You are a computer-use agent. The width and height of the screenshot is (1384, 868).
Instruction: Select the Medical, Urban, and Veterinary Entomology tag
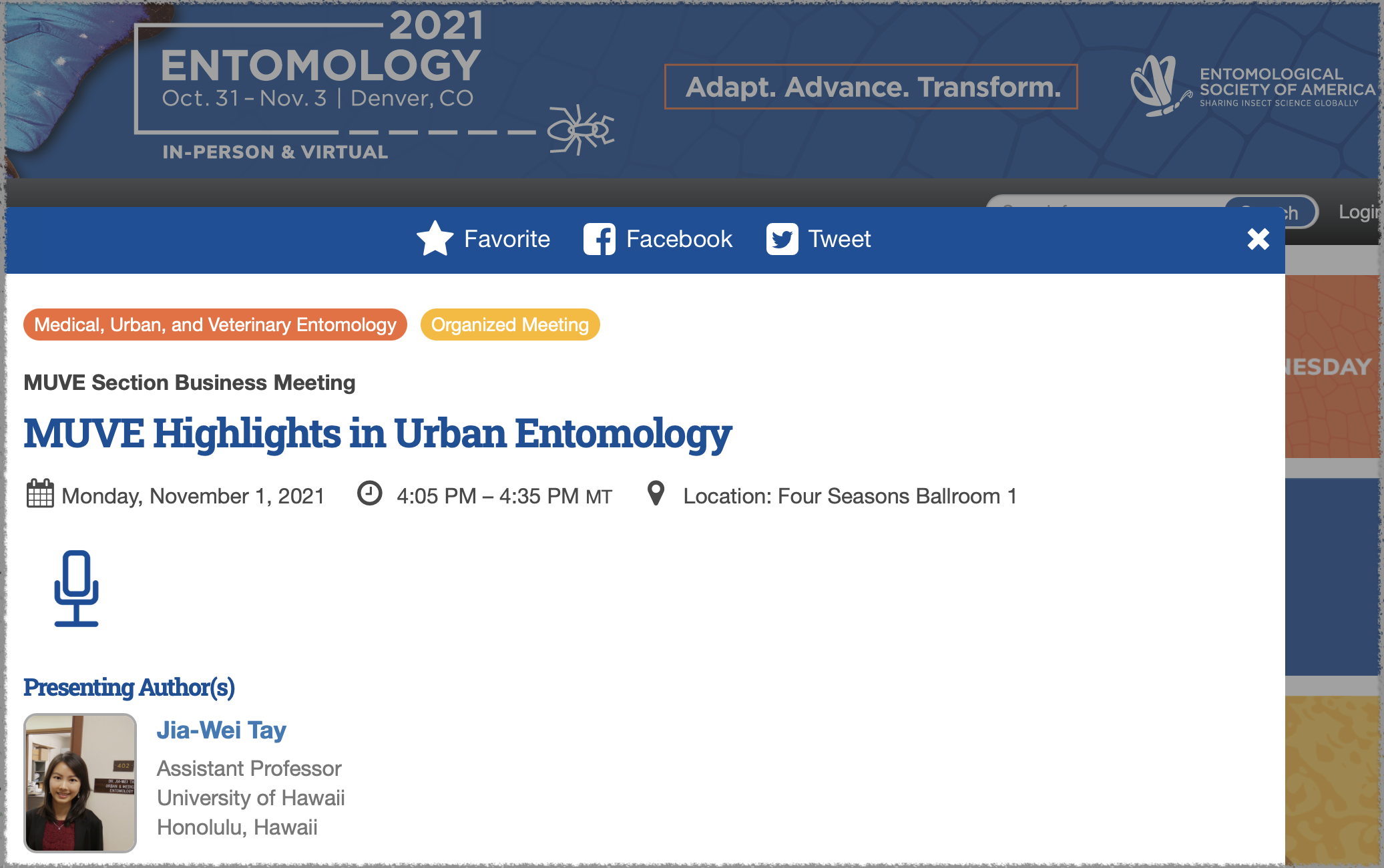(215, 324)
